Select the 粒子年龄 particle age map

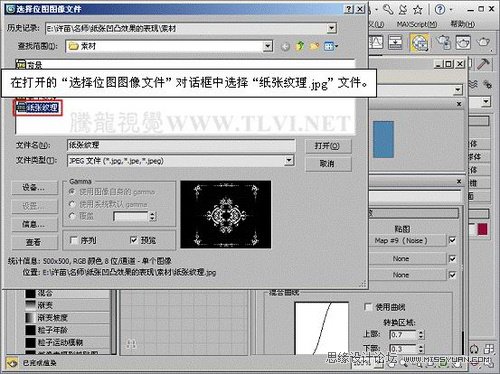coord(68,330)
